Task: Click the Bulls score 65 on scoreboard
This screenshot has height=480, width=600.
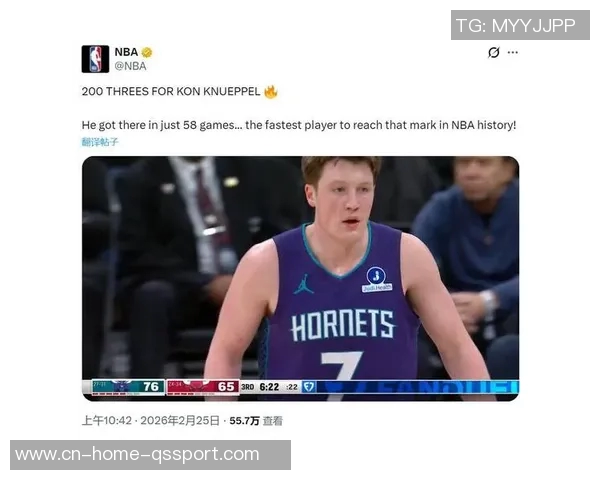Action: [x=226, y=387]
